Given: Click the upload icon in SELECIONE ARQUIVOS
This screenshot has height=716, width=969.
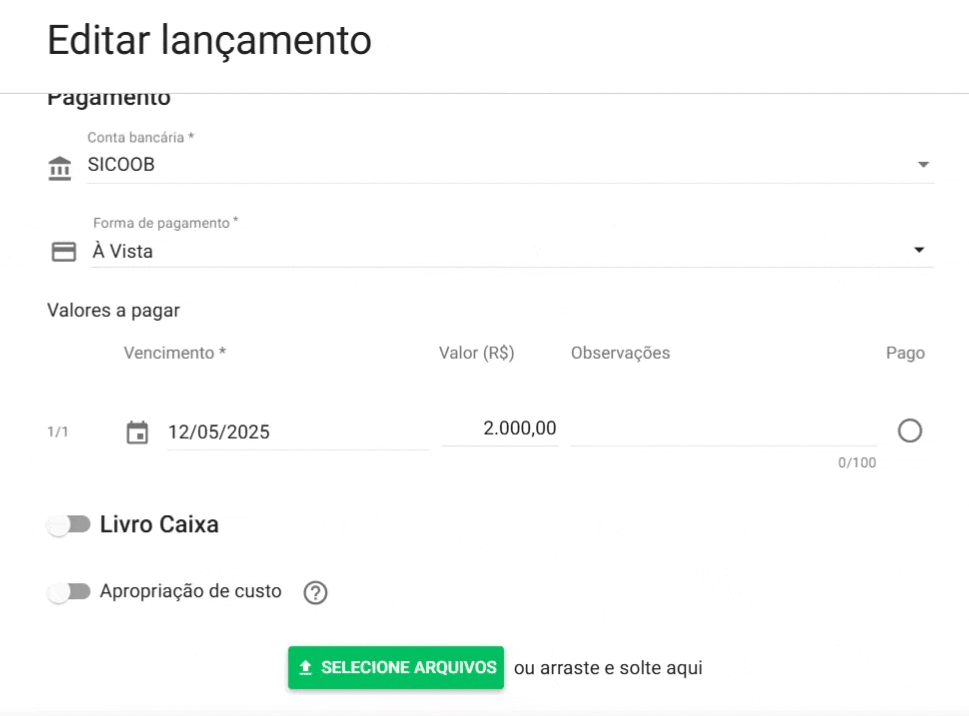Looking at the screenshot, I should tap(304, 667).
